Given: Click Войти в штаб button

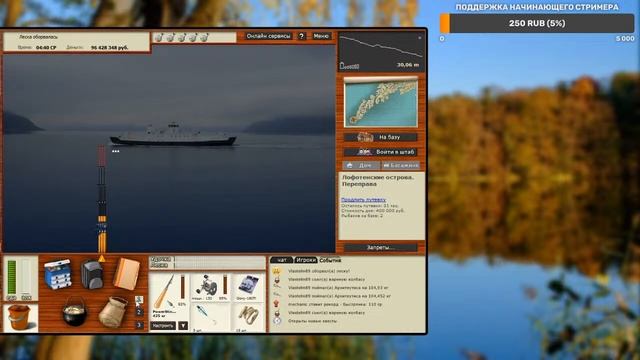Looking at the screenshot, I should [380, 152].
